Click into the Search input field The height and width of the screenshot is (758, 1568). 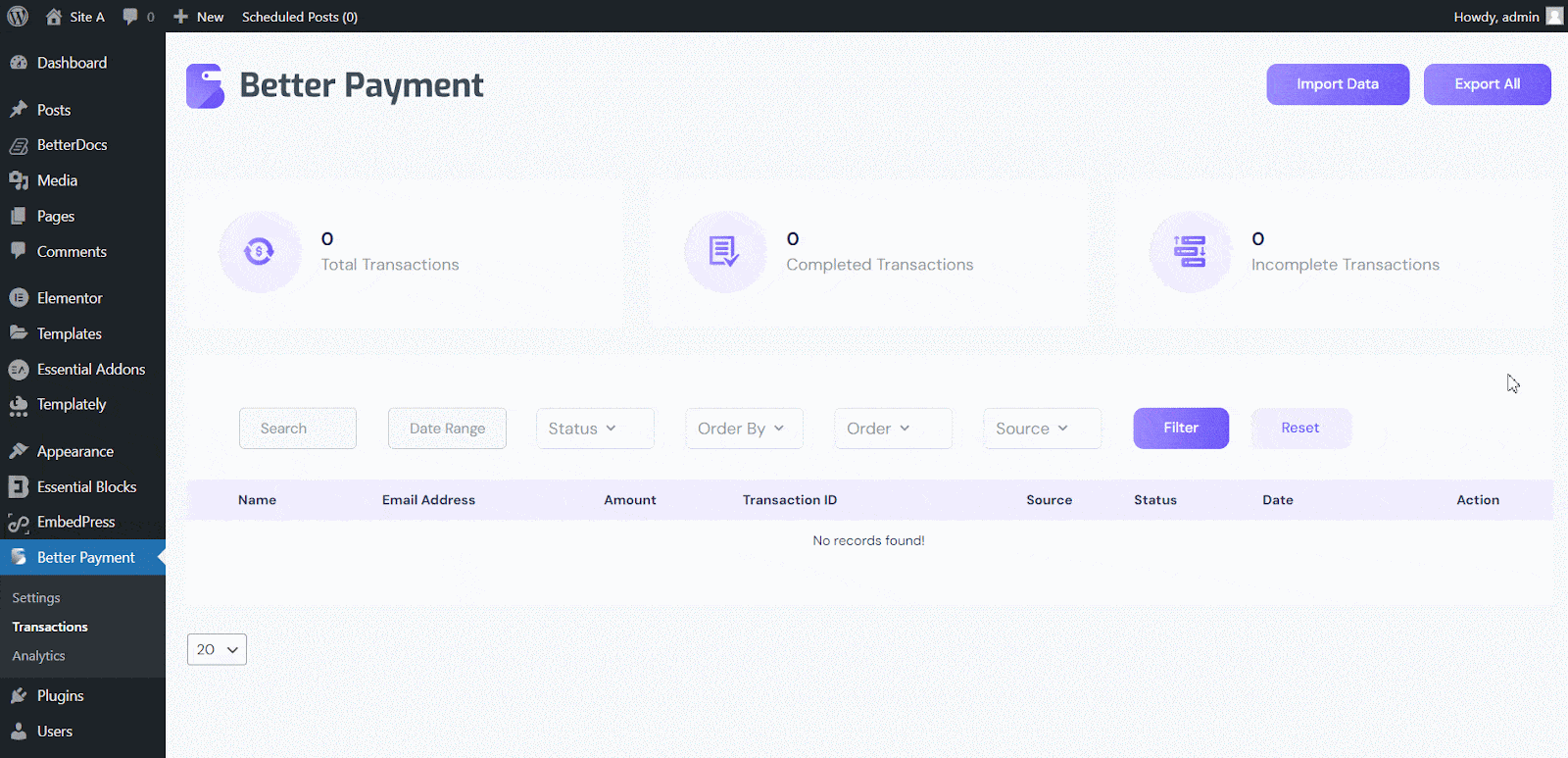pyautogui.click(x=298, y=429)
